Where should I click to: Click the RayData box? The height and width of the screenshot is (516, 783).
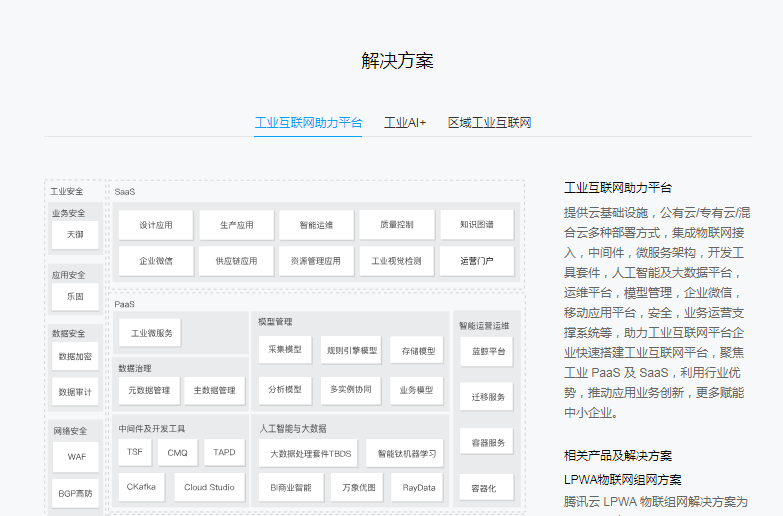[x=416, y=488]
